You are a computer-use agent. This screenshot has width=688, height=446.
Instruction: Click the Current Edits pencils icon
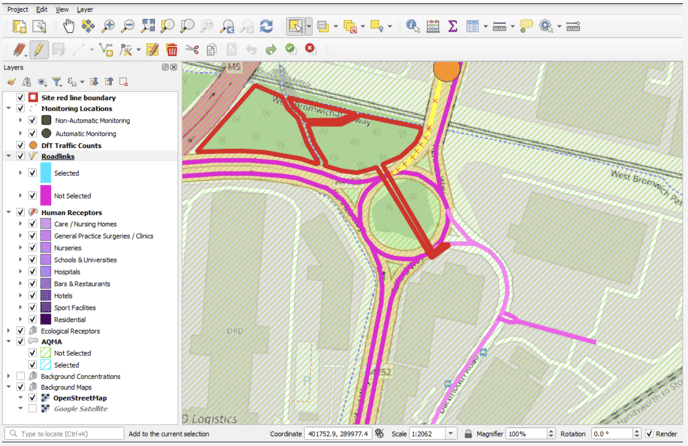pyautogui.click(x=19, y=50)
